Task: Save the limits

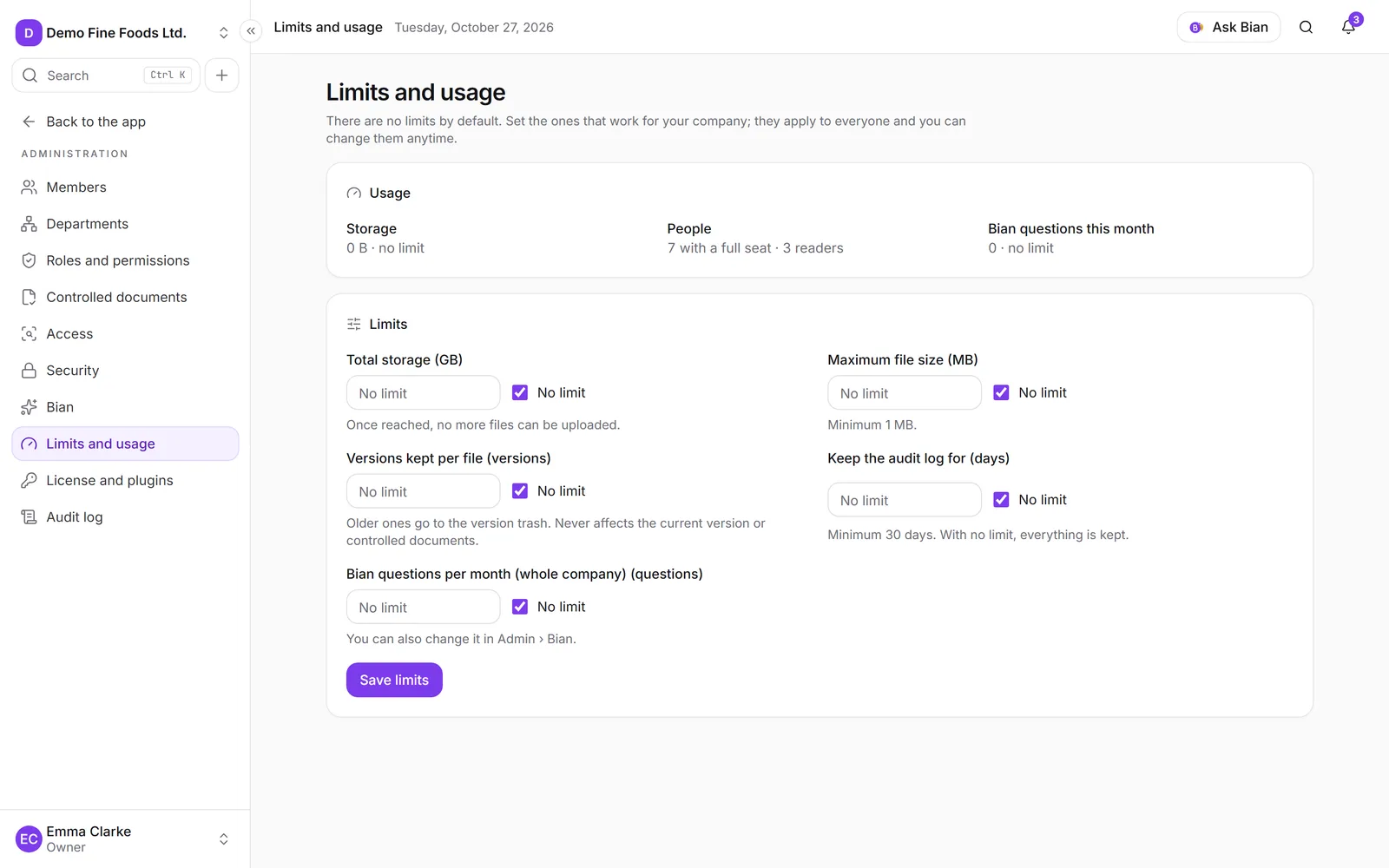Action: click(394, 680)
